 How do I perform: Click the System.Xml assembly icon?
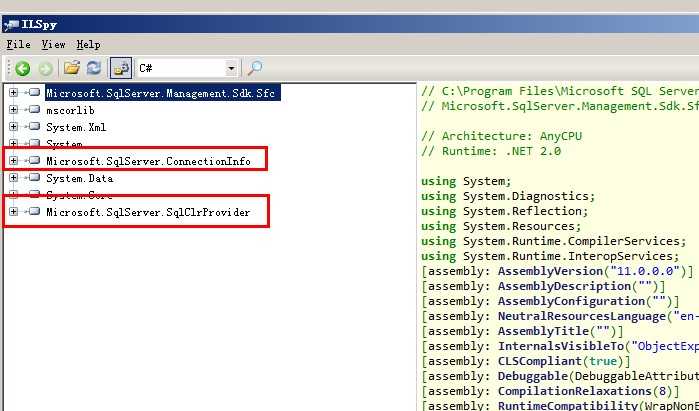point(34,126)
